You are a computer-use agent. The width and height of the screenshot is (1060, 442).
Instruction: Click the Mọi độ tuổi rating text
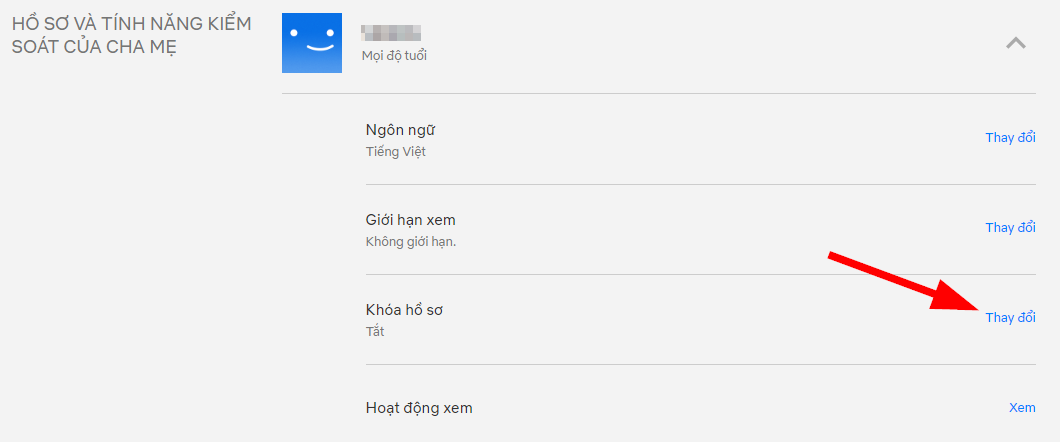coord(394,56)
